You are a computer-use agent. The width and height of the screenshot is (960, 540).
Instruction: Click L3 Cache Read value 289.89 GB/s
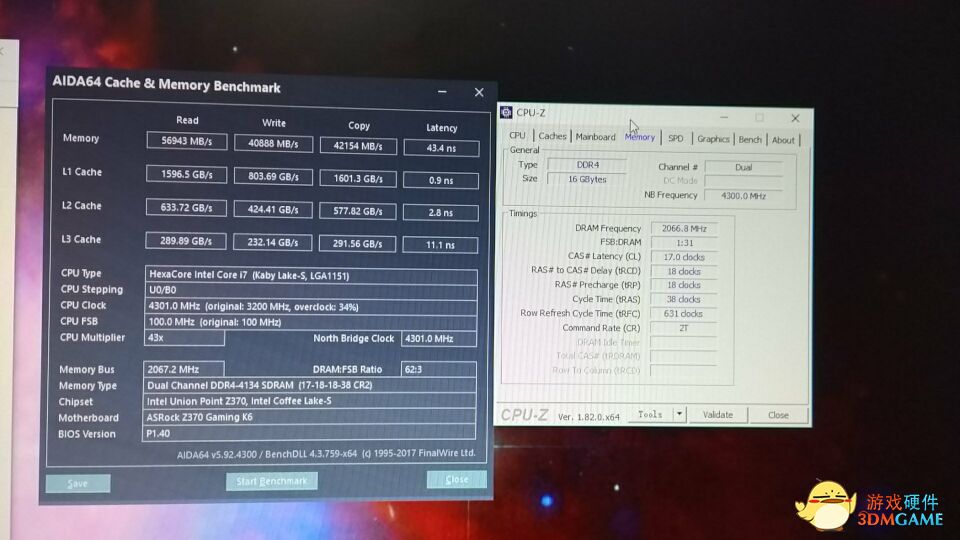point(186,241)
